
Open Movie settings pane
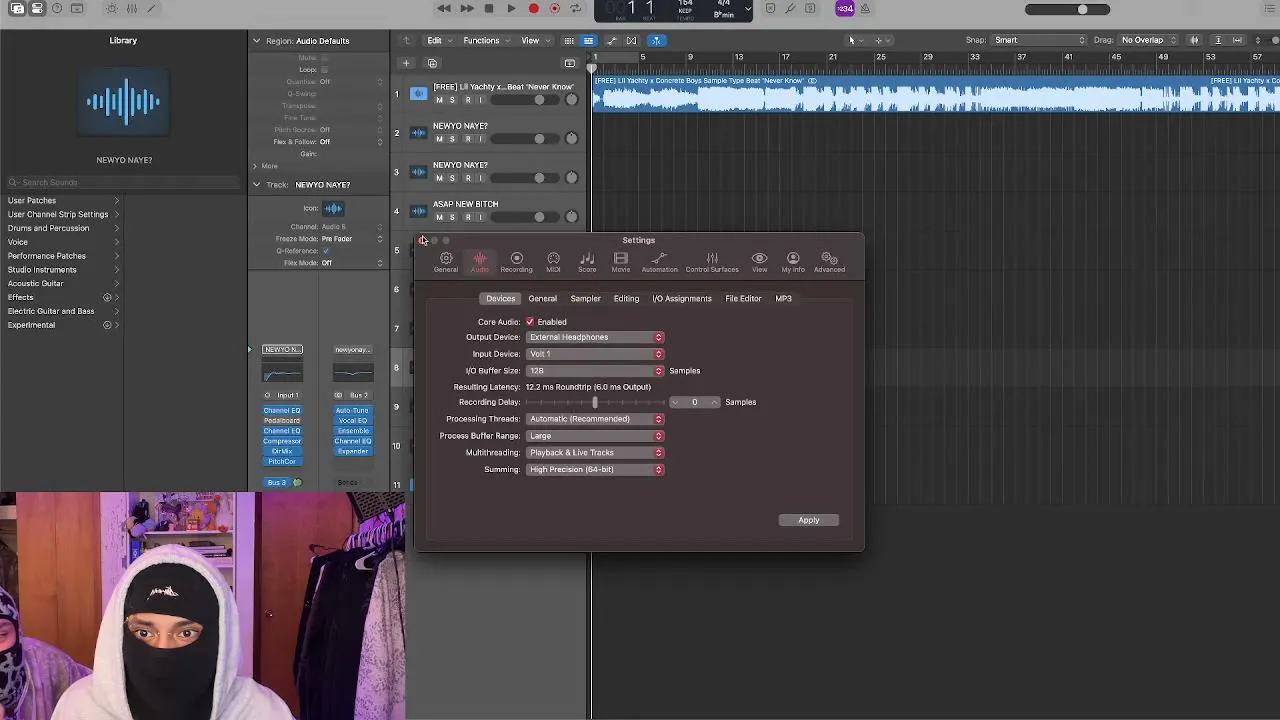(621, 262)
